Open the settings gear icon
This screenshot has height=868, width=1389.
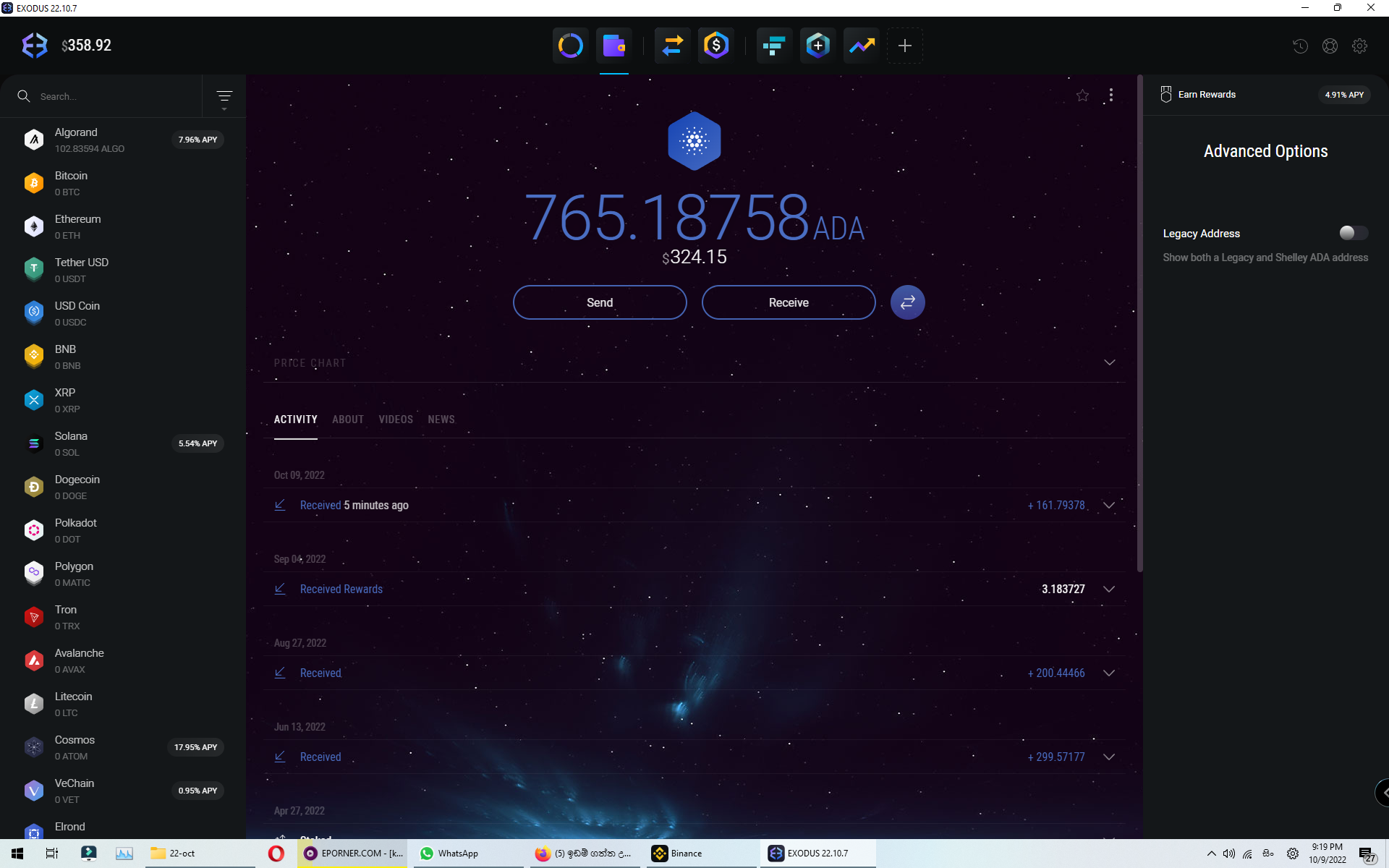[1360, 46]
